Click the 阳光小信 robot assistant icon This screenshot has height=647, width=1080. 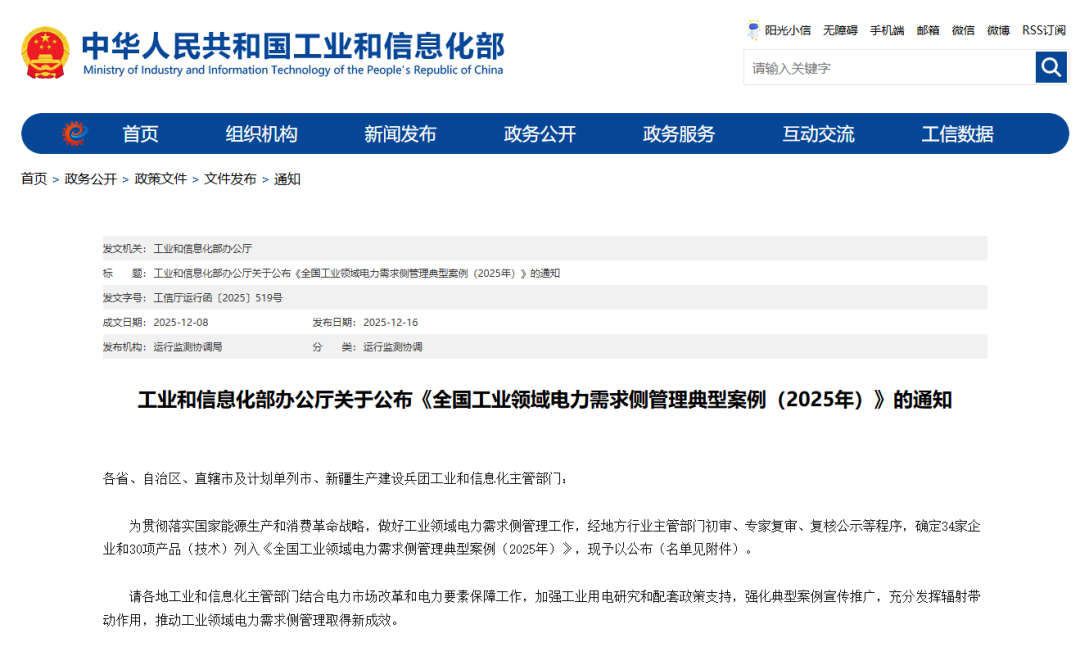pyautogui.click(x=754, y=30)
